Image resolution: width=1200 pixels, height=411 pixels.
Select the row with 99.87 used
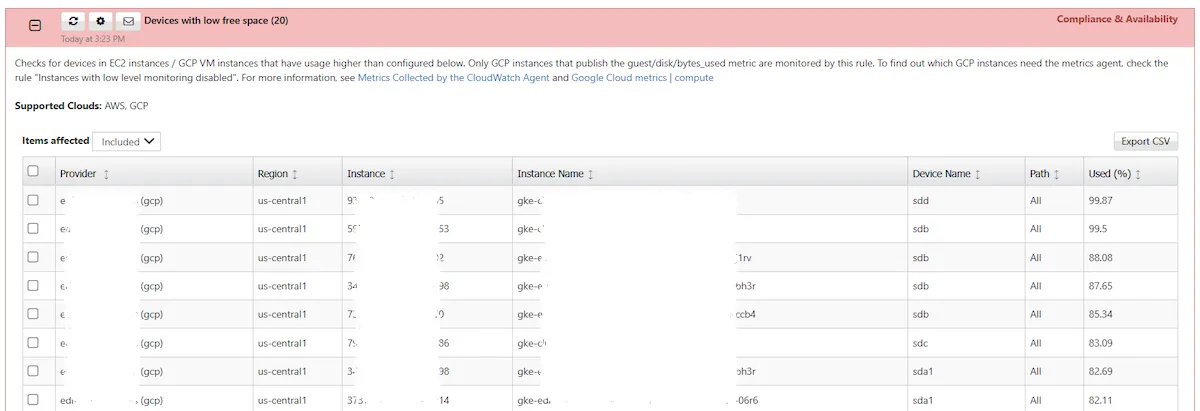(33, 200)
